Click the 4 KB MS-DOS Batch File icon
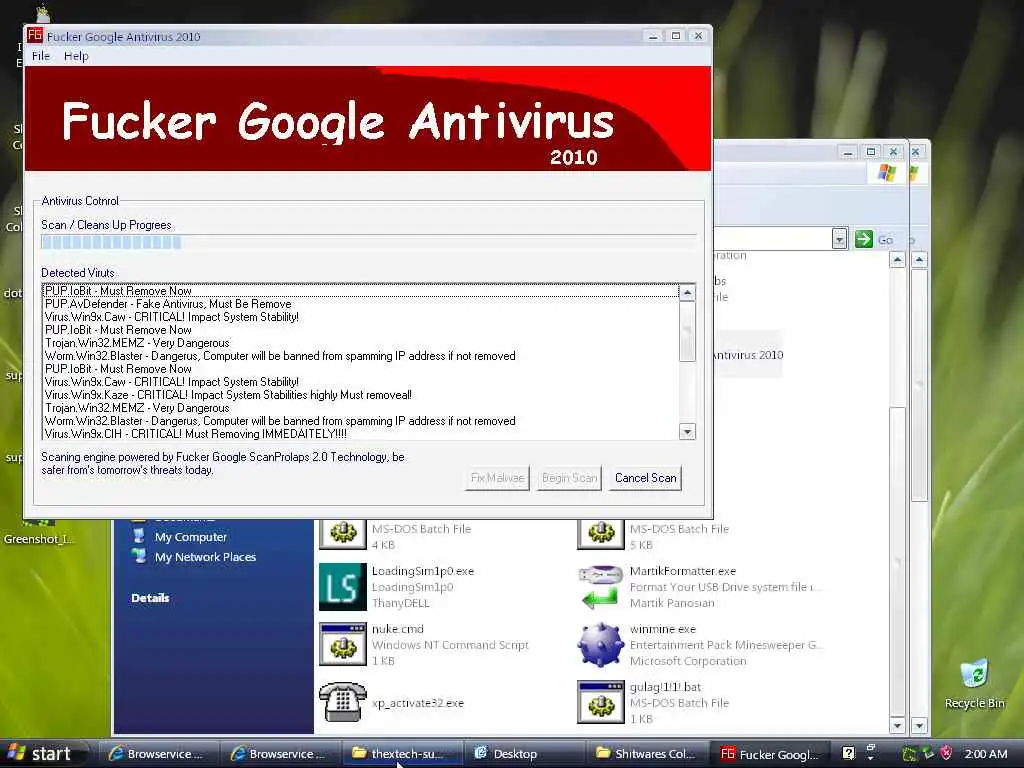The height and width of the screenshot is (768, 1024). [x=342, y=534]
